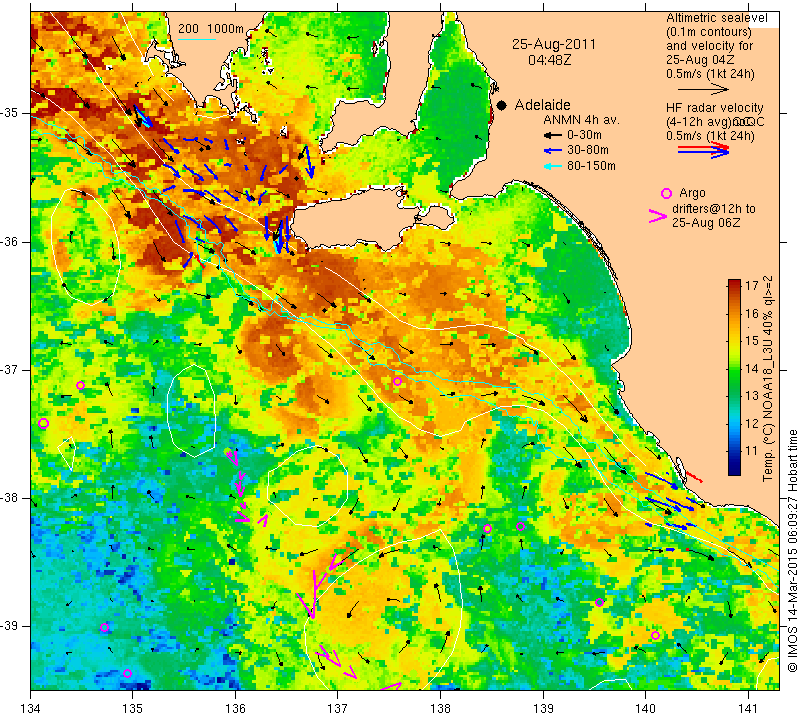Click the Temp. (°C) NOAA18_L3U vertical label
800x720 pixels.
click(x=768, y=379)
